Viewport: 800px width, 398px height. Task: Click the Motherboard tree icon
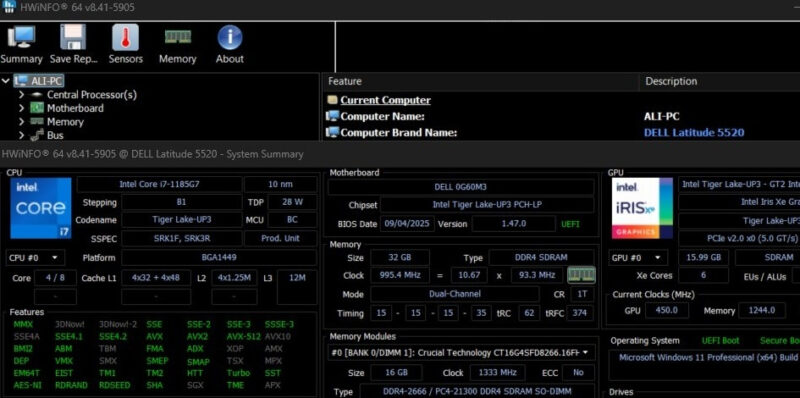37,108
